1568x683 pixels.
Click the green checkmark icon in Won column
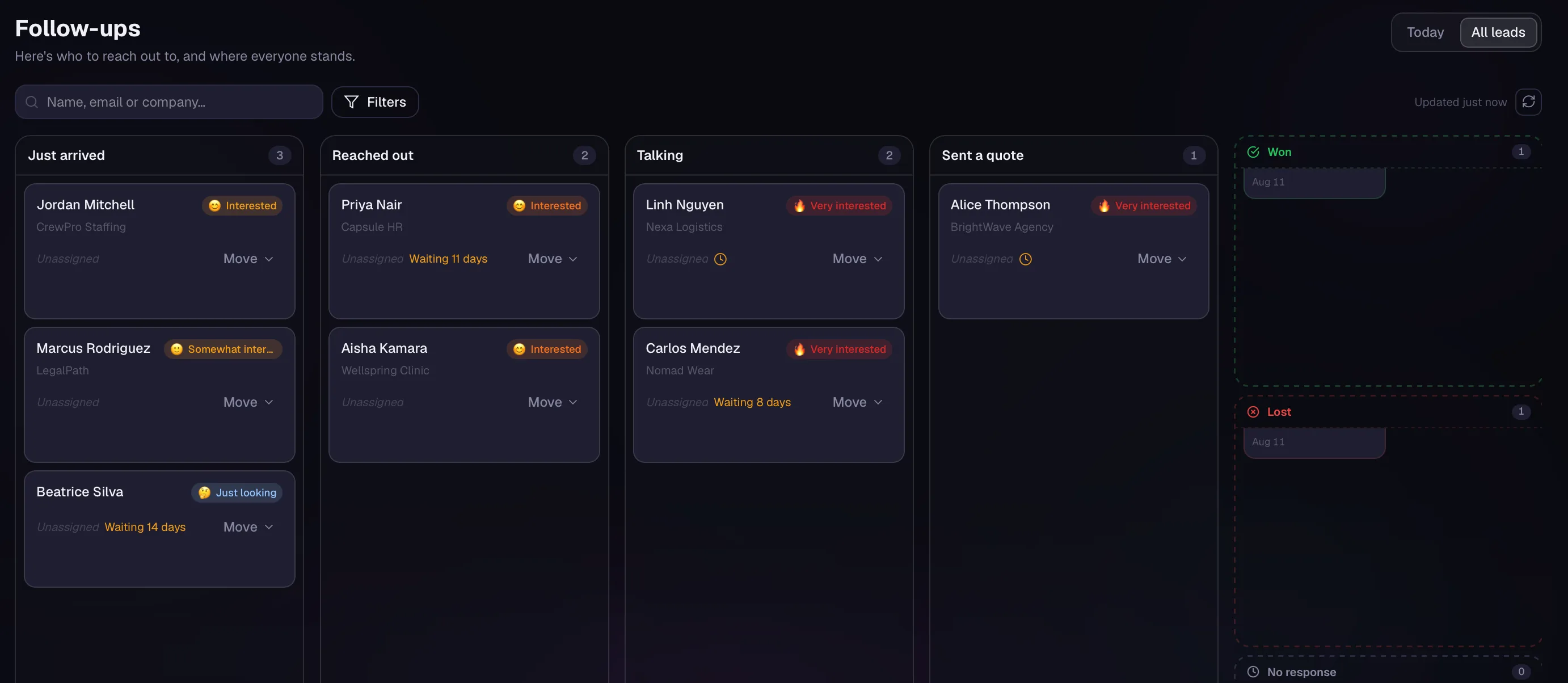coord(1253,152)
